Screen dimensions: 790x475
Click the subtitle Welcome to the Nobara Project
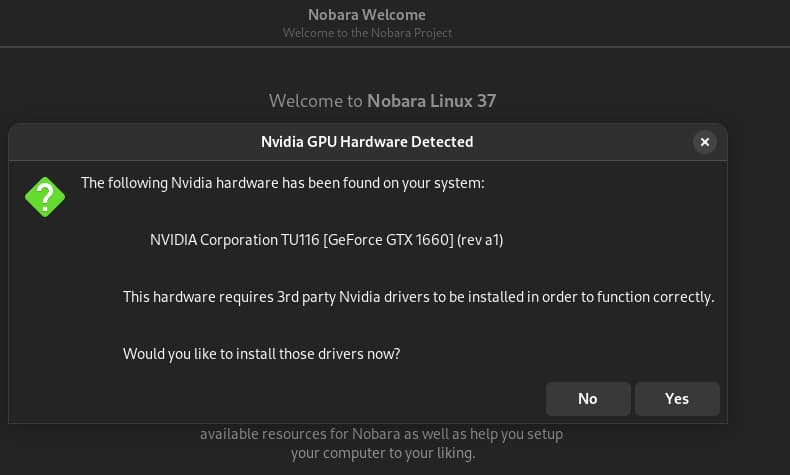367,33
